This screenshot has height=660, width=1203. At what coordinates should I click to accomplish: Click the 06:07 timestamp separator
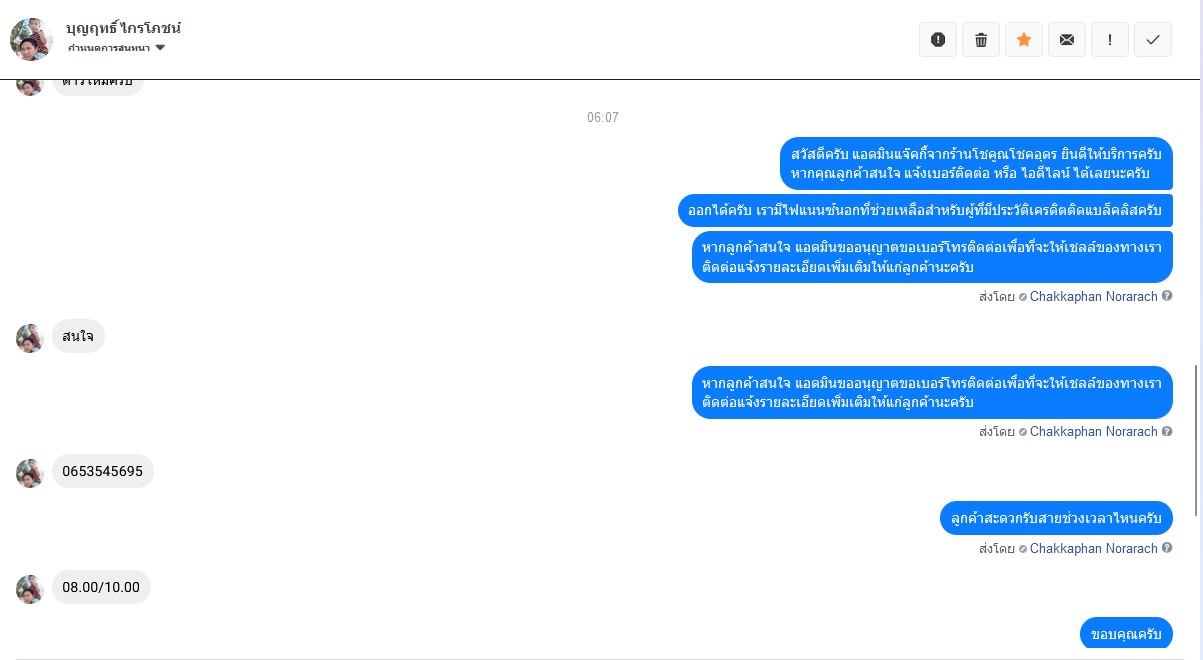tap(602, 118)
